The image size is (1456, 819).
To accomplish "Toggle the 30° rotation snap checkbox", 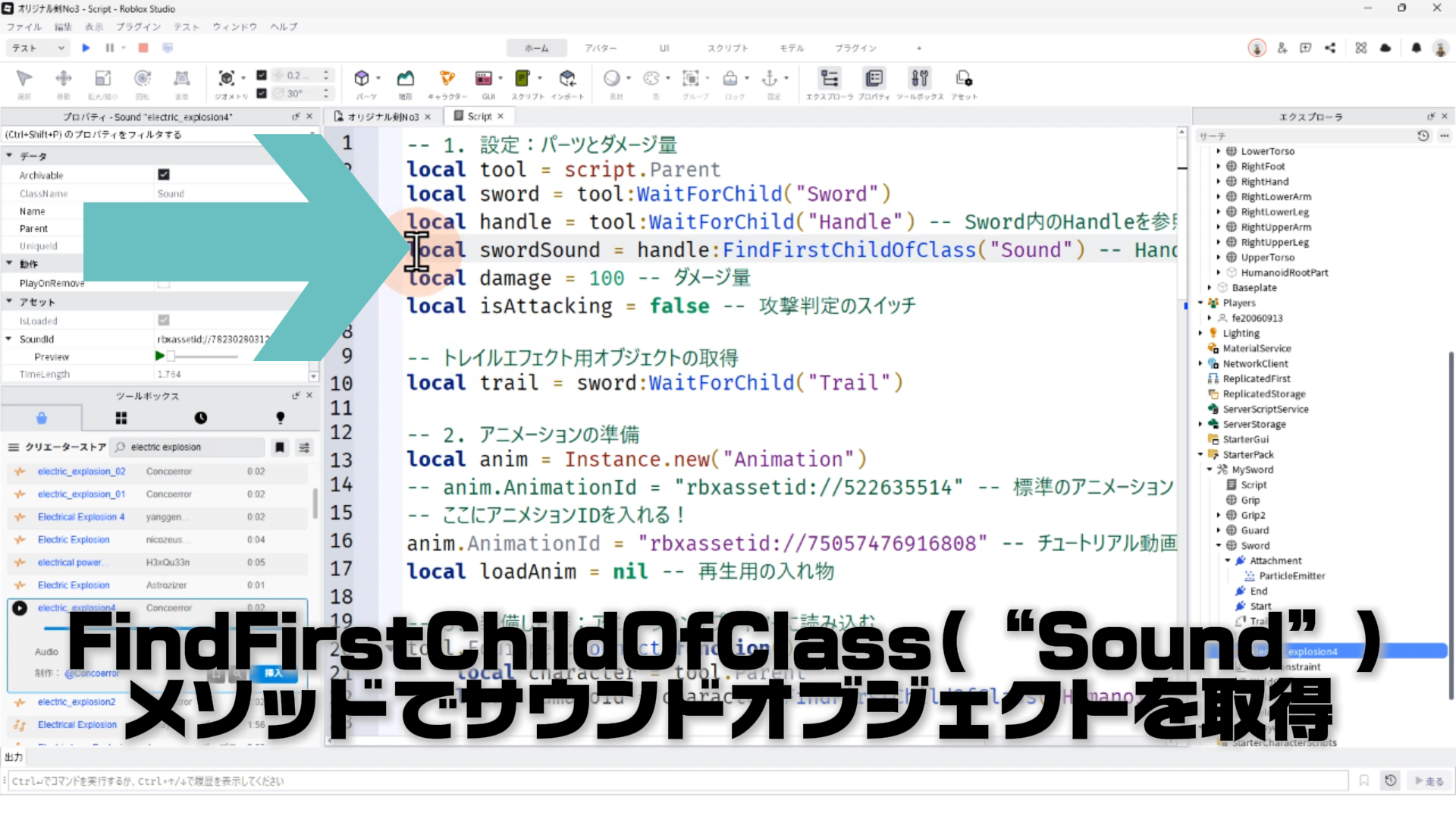I will [262, 93].
